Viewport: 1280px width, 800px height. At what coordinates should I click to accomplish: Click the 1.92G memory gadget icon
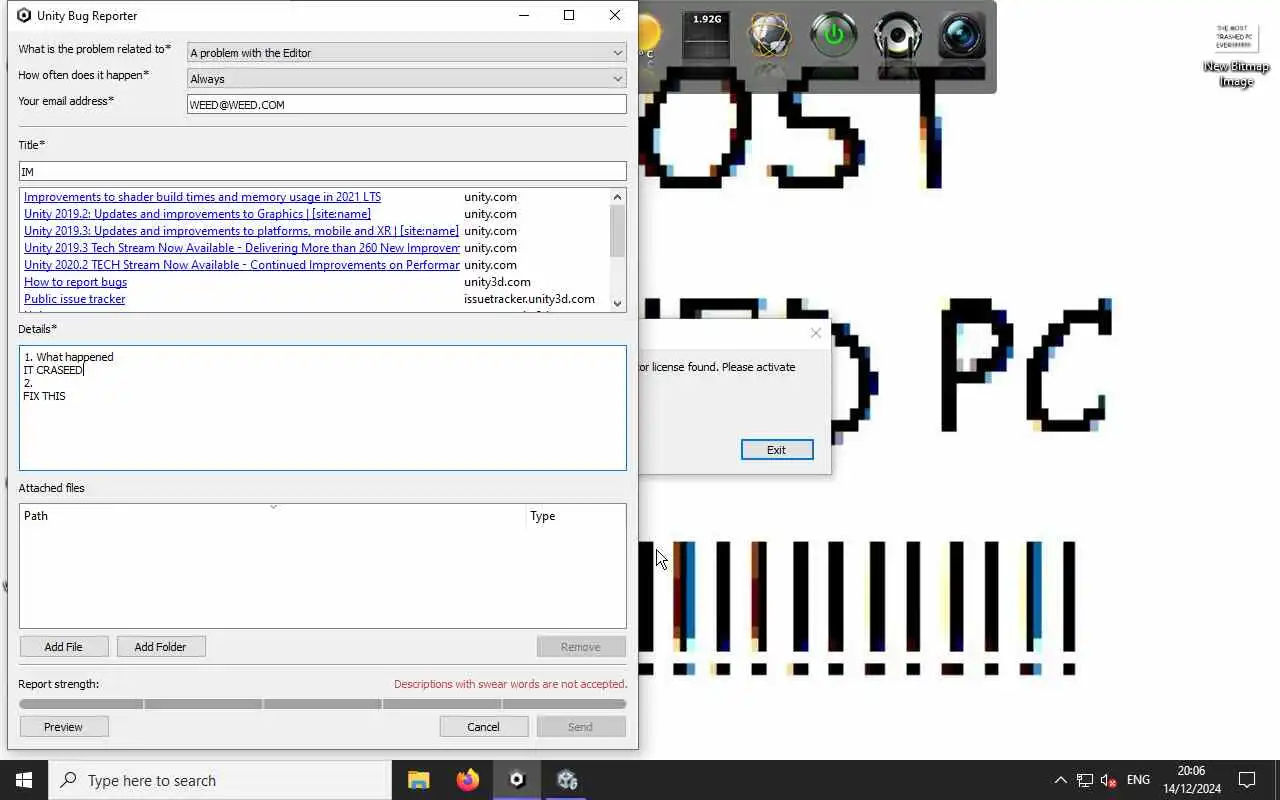point(706,36)
